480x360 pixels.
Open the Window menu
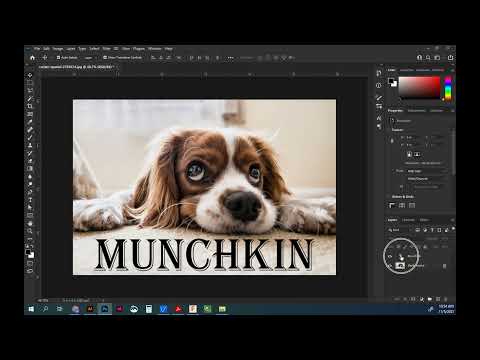pyautogui.click(x=155, y=49)
